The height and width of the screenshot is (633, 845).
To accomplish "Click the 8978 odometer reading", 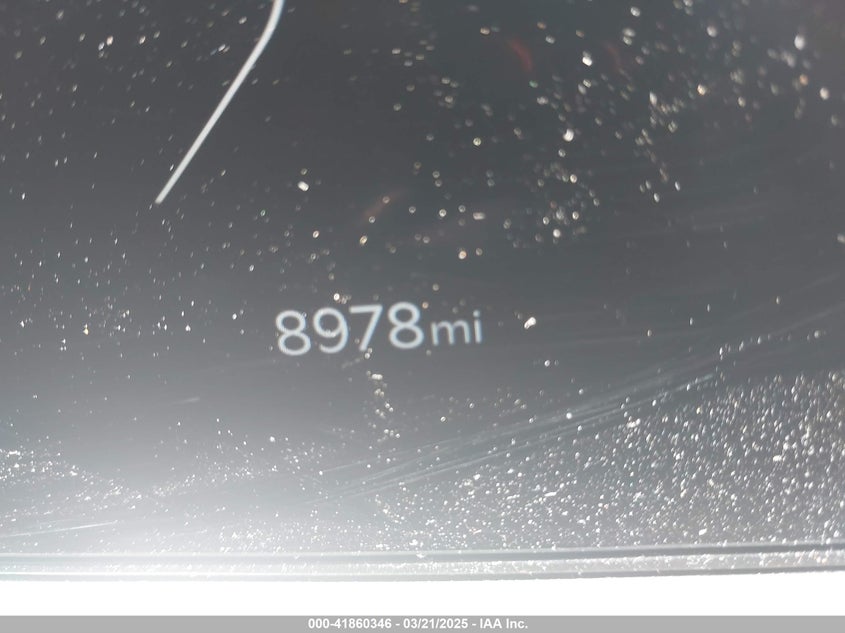I will 350,330.
